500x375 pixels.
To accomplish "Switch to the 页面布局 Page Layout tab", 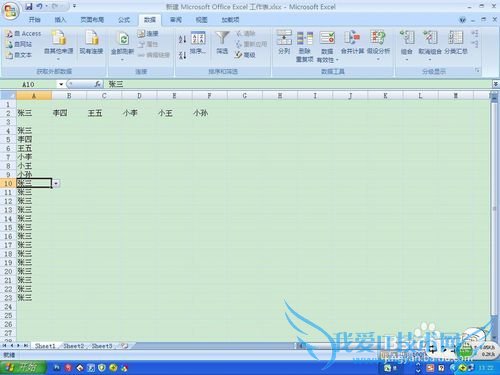I will (x=92, y=20).
